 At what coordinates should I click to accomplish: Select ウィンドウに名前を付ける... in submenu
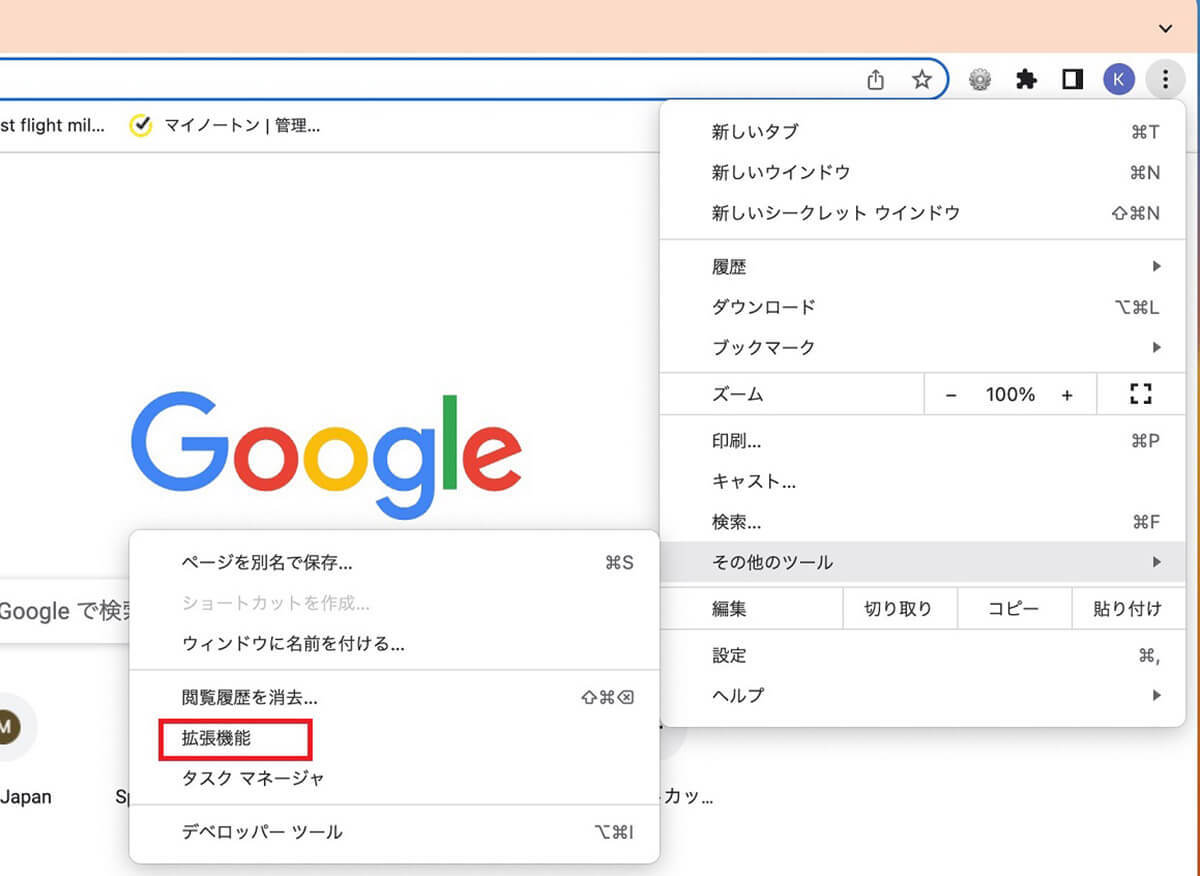[x=394, y=643]
